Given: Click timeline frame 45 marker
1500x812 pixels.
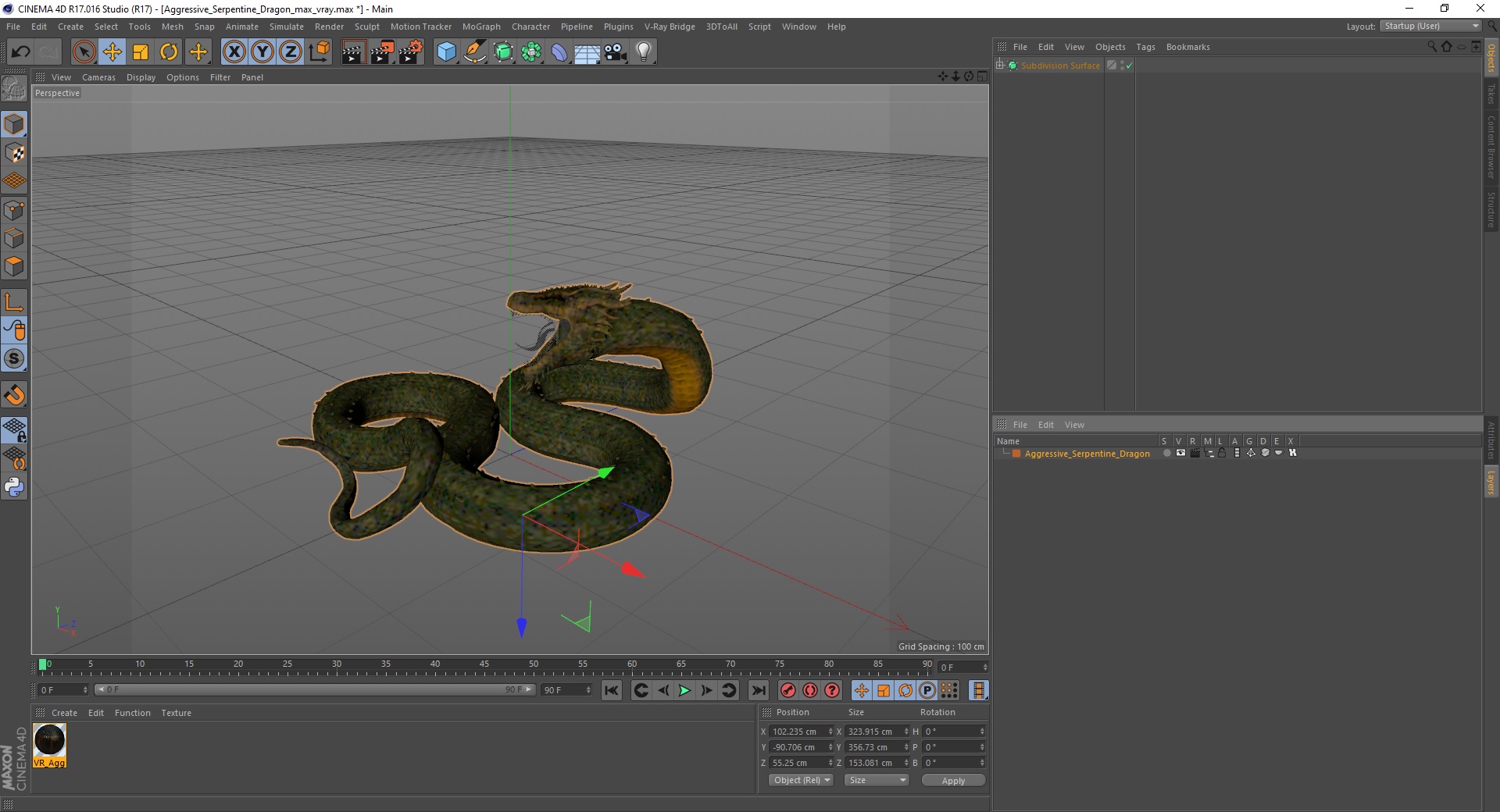Looking at the screenshot, I should click(x=484, y=664).
